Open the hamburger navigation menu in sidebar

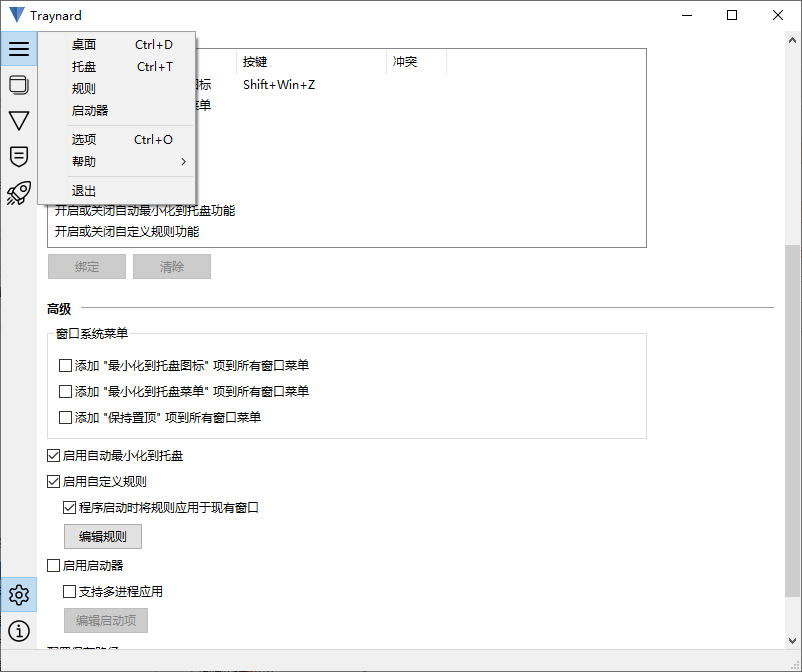point(18,47)
